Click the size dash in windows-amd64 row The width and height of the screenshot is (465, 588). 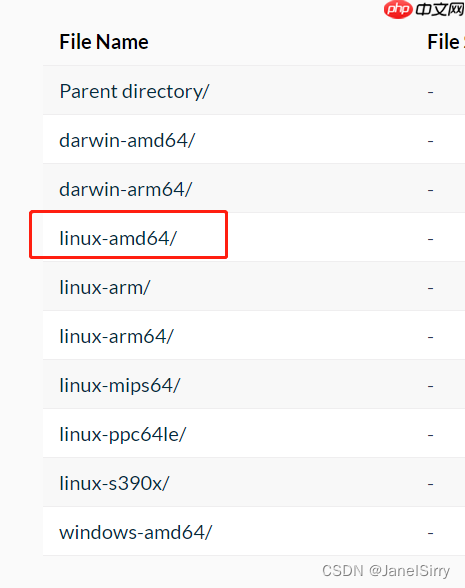pyautogui.click(x=430, y=533)
